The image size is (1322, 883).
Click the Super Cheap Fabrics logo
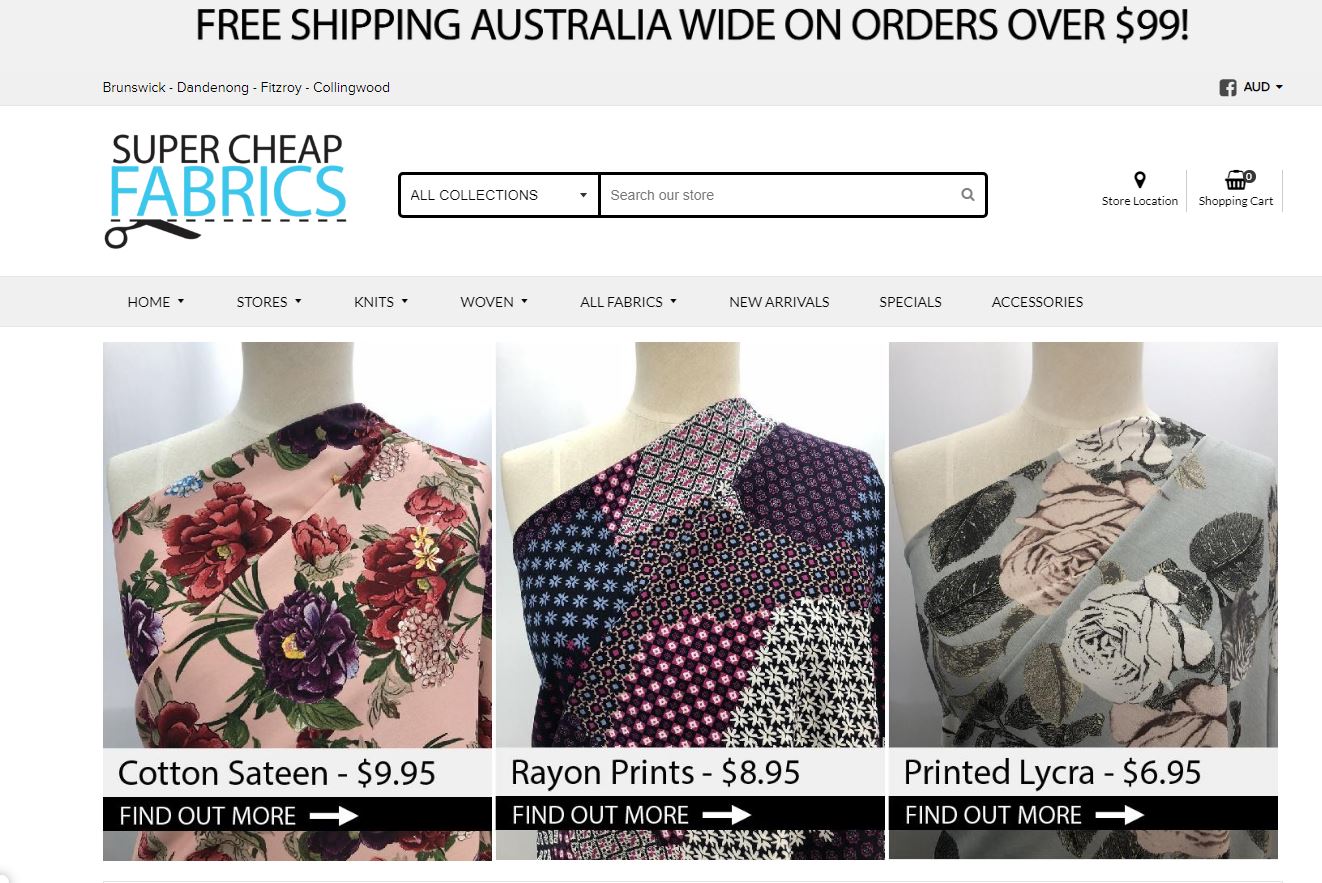(x=226, y=190)
